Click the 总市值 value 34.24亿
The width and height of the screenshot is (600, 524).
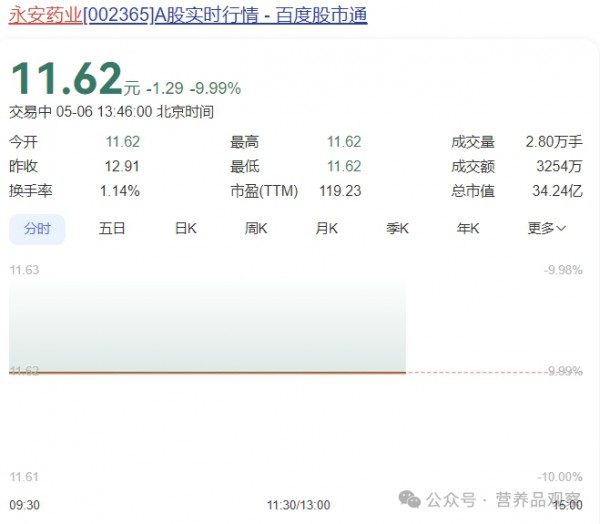(558, 191)
